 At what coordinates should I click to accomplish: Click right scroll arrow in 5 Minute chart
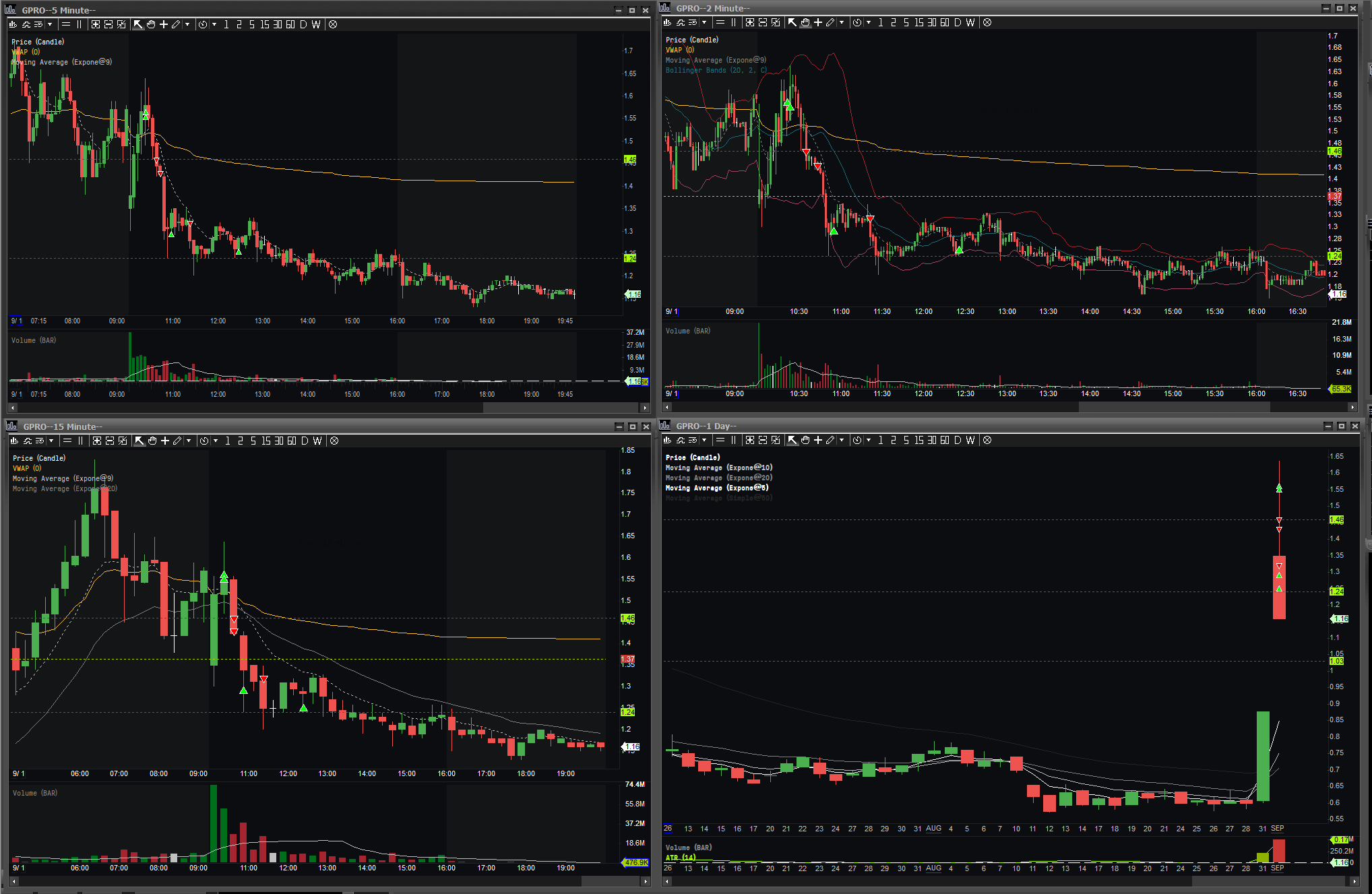(x=645, y=408)
